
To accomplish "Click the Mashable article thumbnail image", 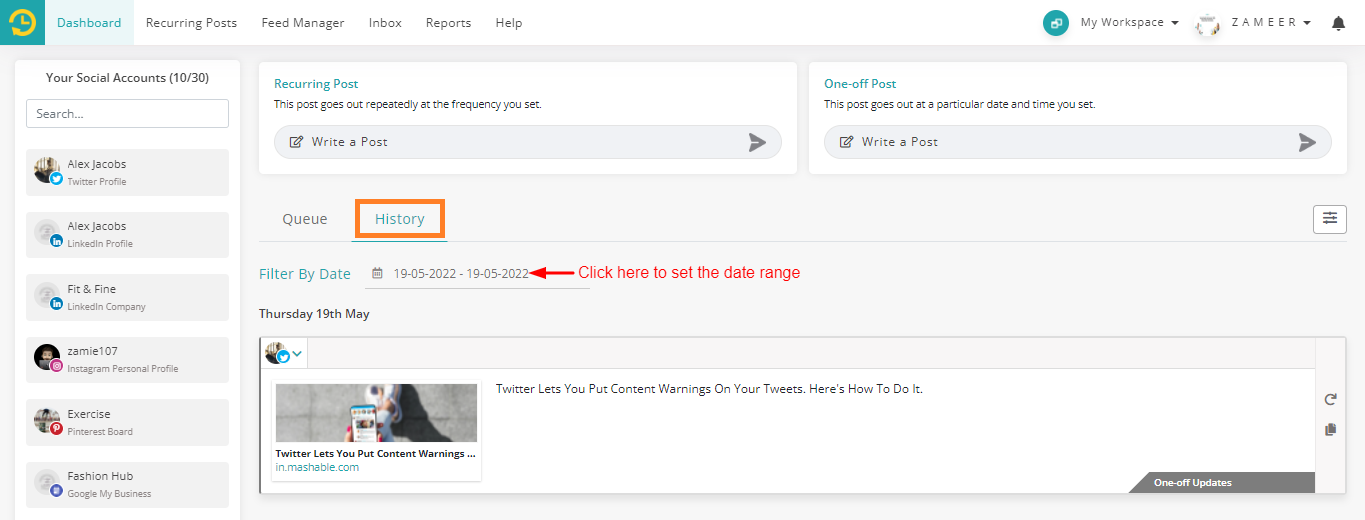I will (376, 413).
